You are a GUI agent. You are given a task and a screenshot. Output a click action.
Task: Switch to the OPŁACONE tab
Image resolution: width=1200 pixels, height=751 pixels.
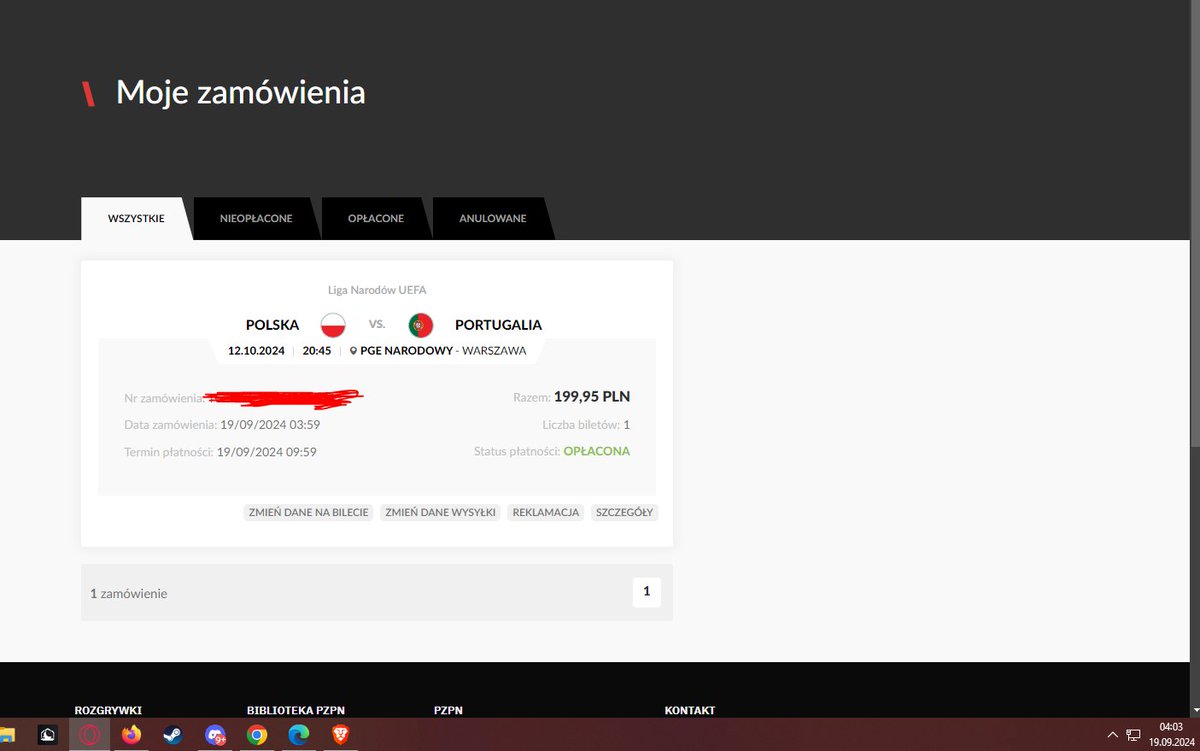pyautogui.click(x=376, y=218)
